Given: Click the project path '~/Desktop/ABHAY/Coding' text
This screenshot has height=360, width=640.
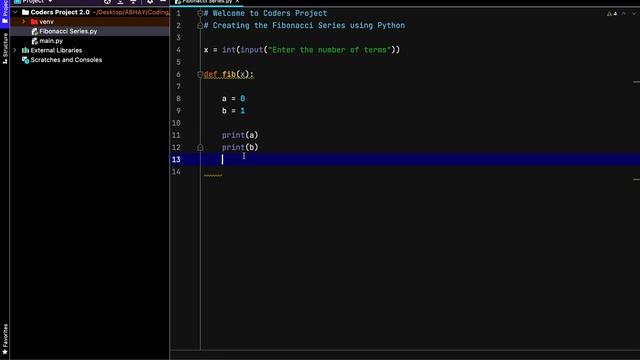Looking at the screenshot, I should coord(131,12).
